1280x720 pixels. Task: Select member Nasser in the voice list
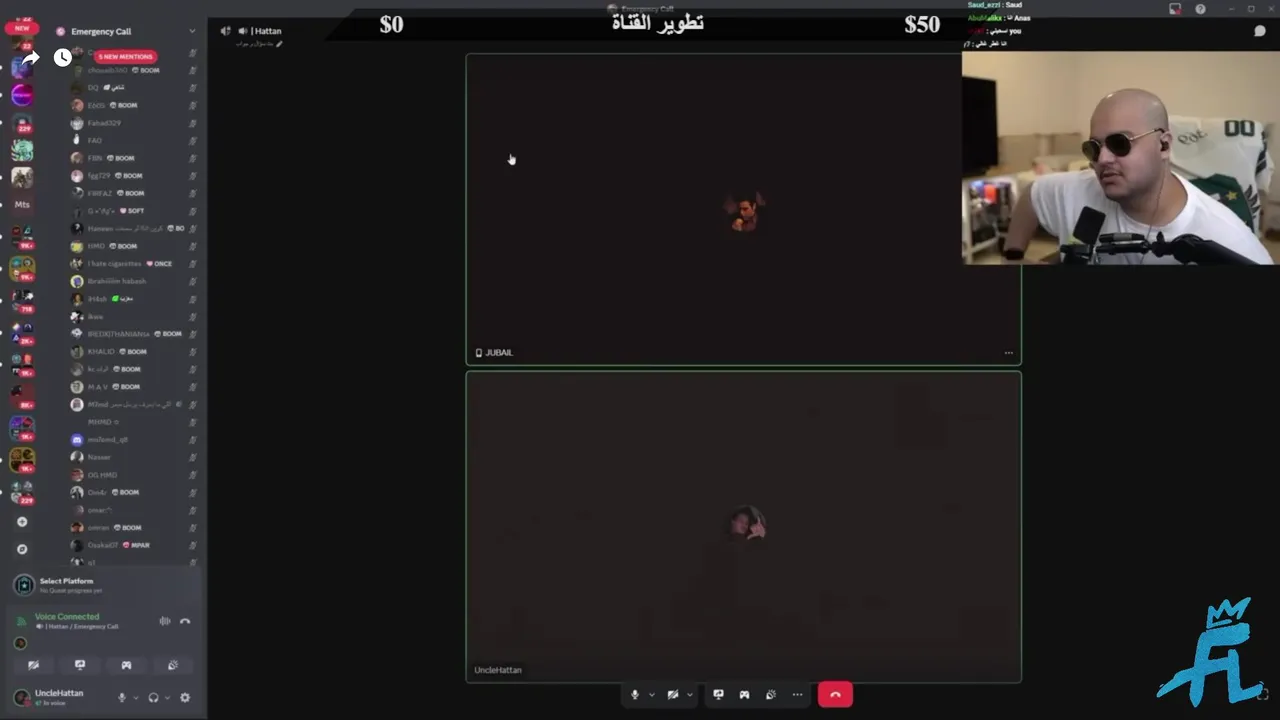(134, 457)
